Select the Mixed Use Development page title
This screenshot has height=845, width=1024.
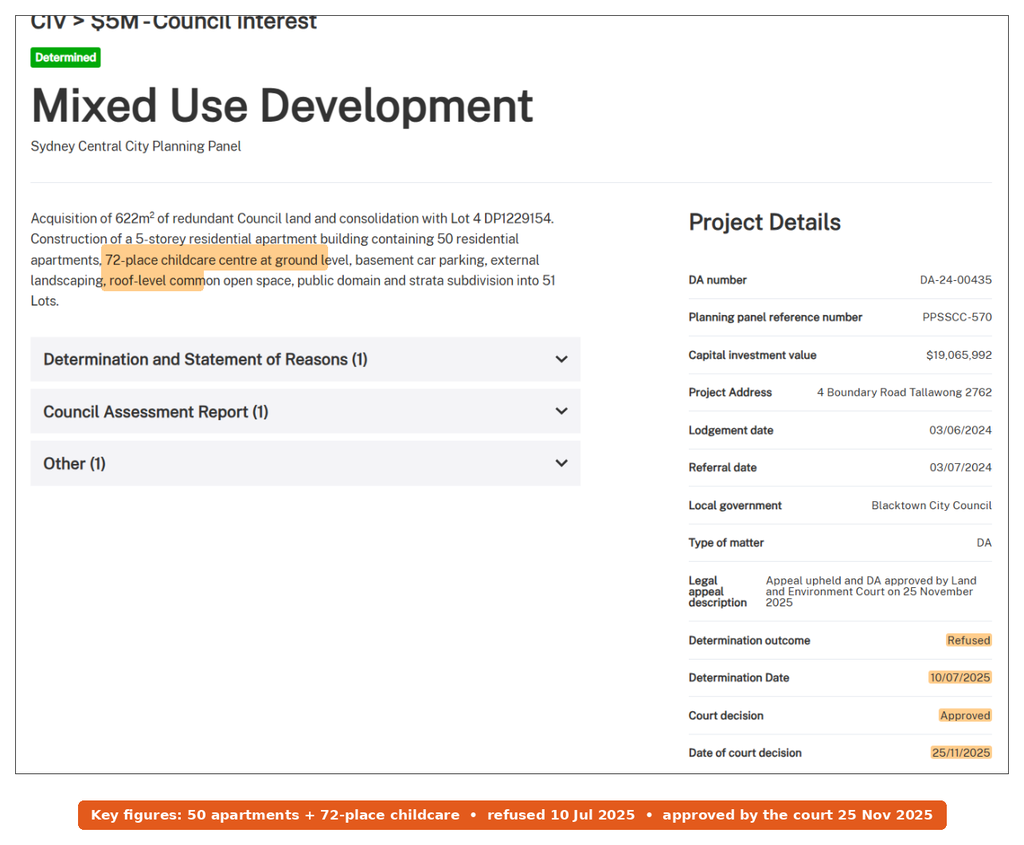(x=282, y=106)
